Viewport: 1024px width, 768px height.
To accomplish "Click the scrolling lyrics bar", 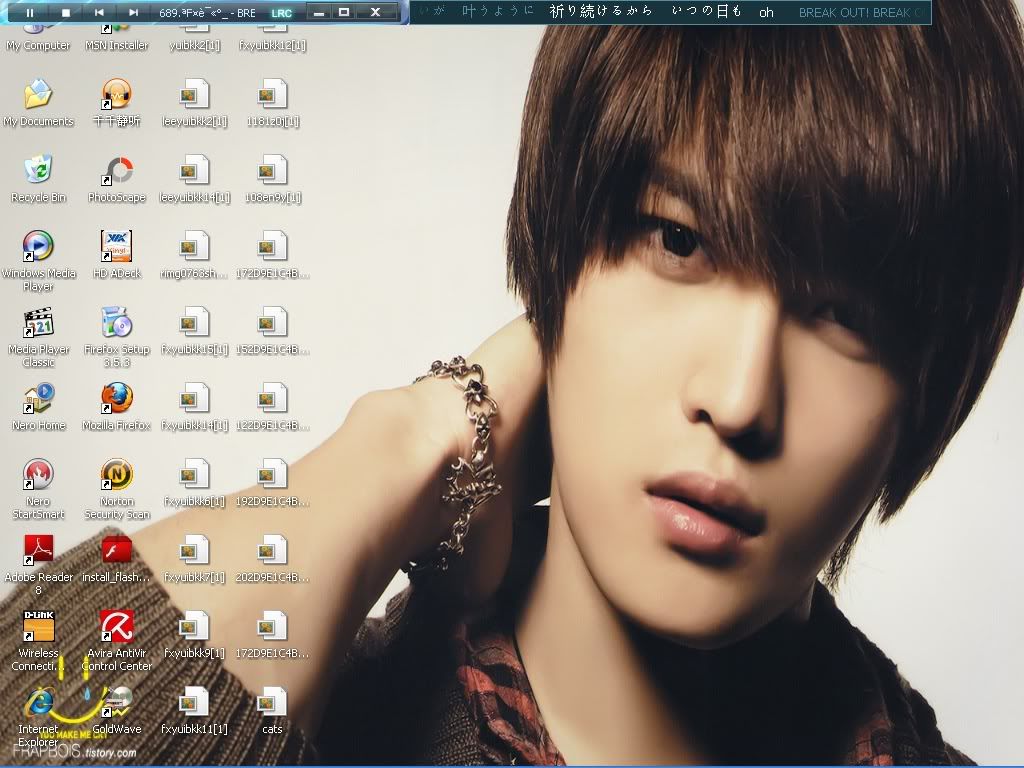I will click(670, 12).
